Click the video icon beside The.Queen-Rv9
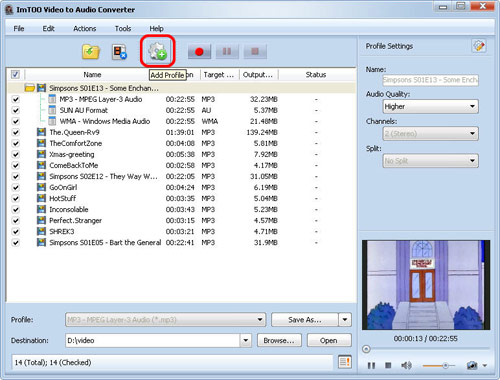This screenshot has width=500, height=380. click(x=41, y=132)
